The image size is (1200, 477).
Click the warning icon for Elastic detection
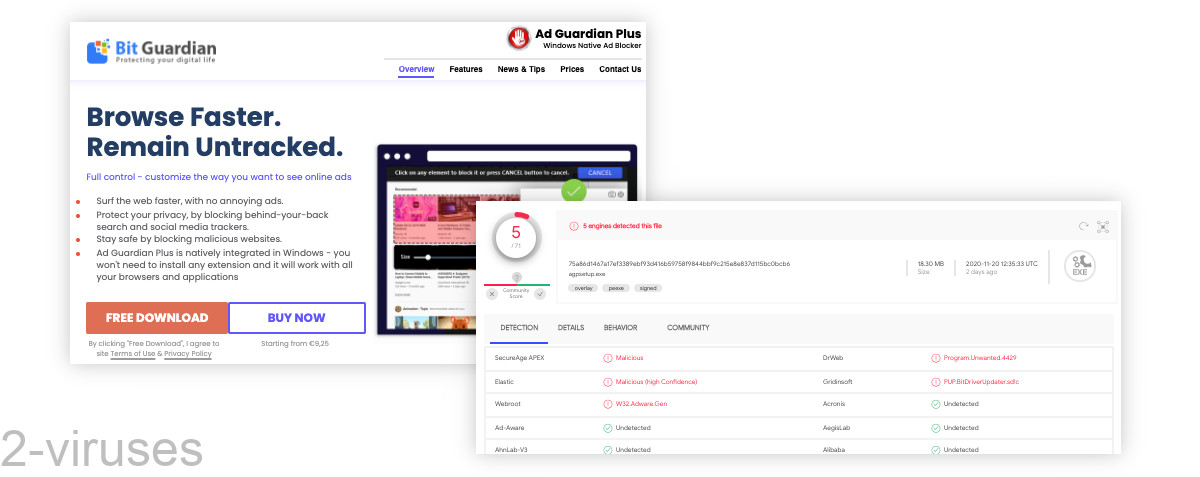click(608, 381)
